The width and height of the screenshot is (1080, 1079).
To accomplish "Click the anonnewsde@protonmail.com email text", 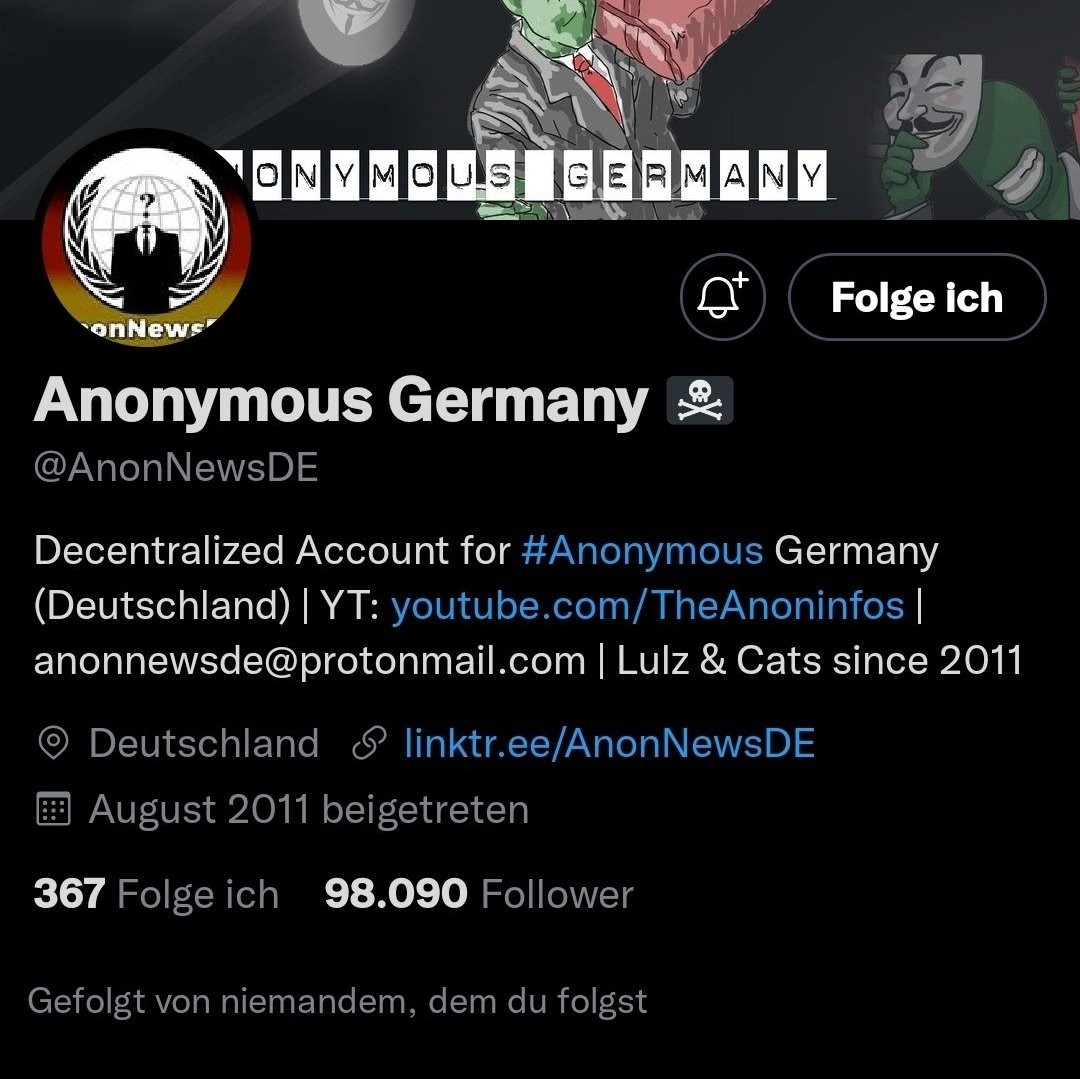I will pyautogui.click(x=309, y=660).
